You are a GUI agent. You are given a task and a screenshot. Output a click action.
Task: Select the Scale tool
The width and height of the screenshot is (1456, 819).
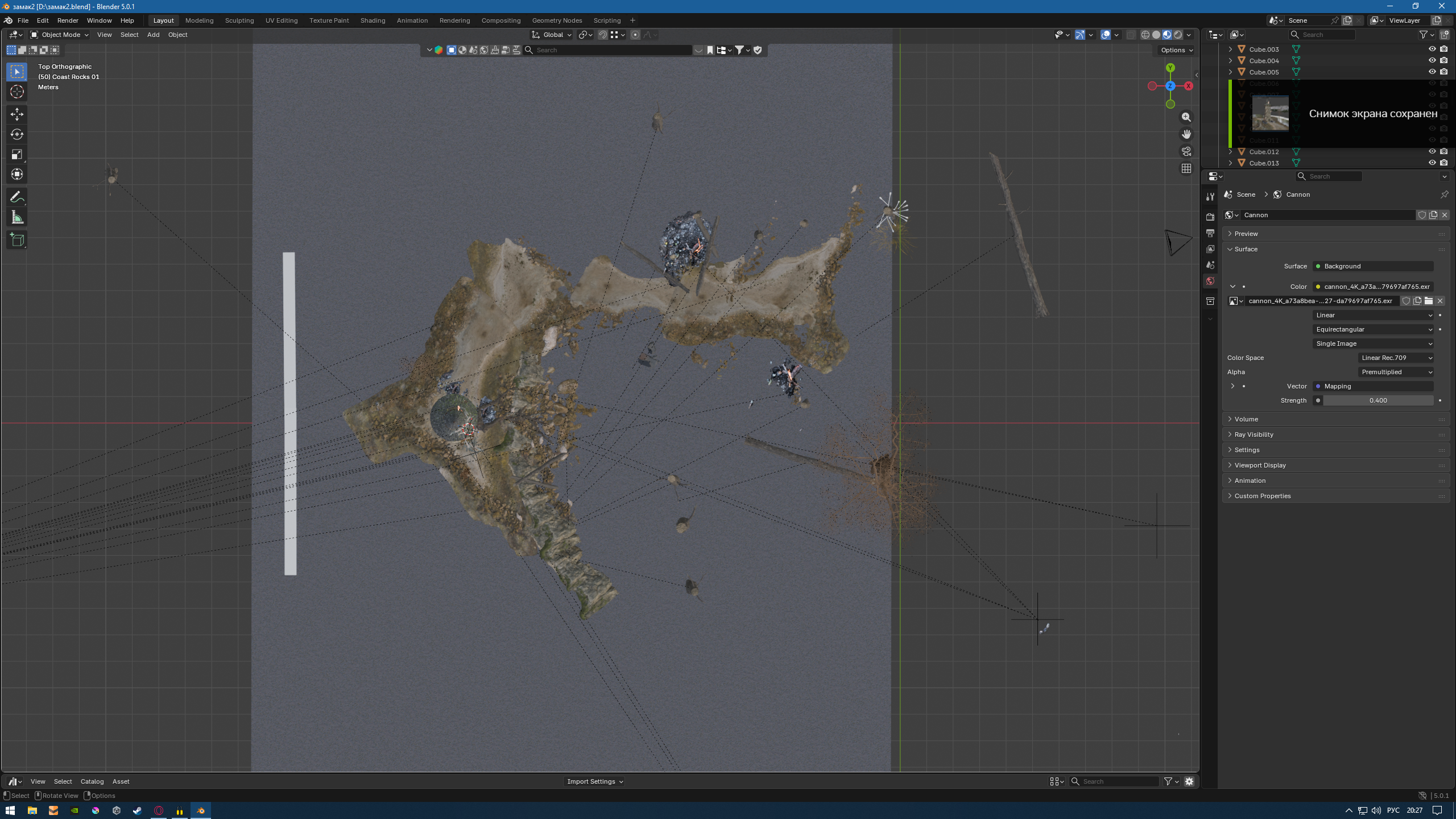[x=16, y=154]
